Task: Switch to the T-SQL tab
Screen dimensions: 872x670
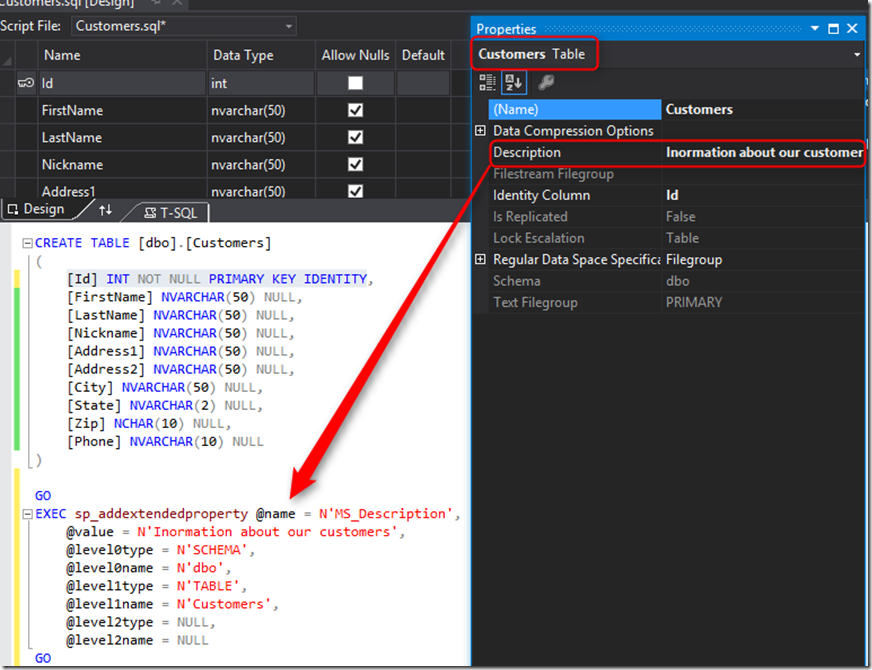Action: point(170,213)
